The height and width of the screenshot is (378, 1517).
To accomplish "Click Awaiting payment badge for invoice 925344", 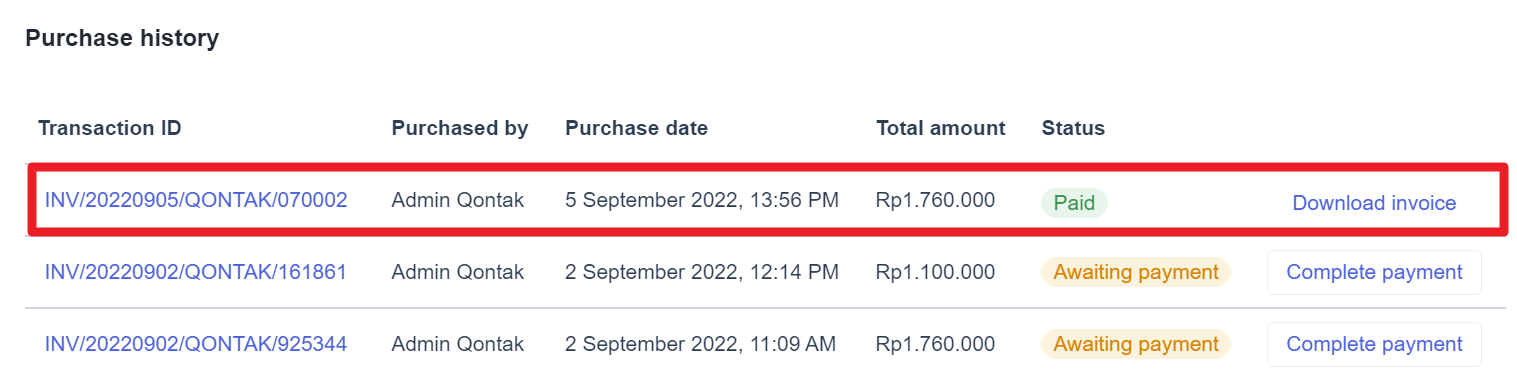I will coord(1135,344).
